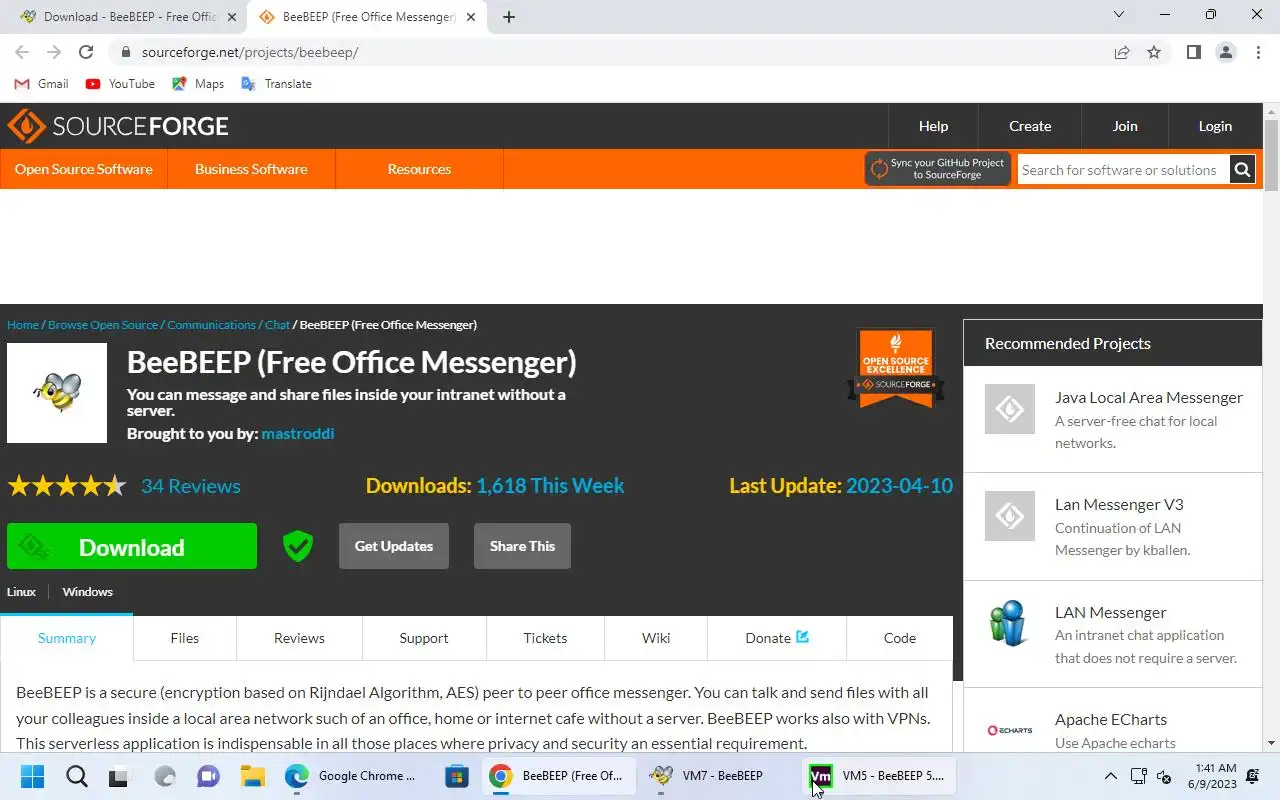Switch to the Code tab
This screenshot has width=1280, height=800.
[x=900, y=638]
